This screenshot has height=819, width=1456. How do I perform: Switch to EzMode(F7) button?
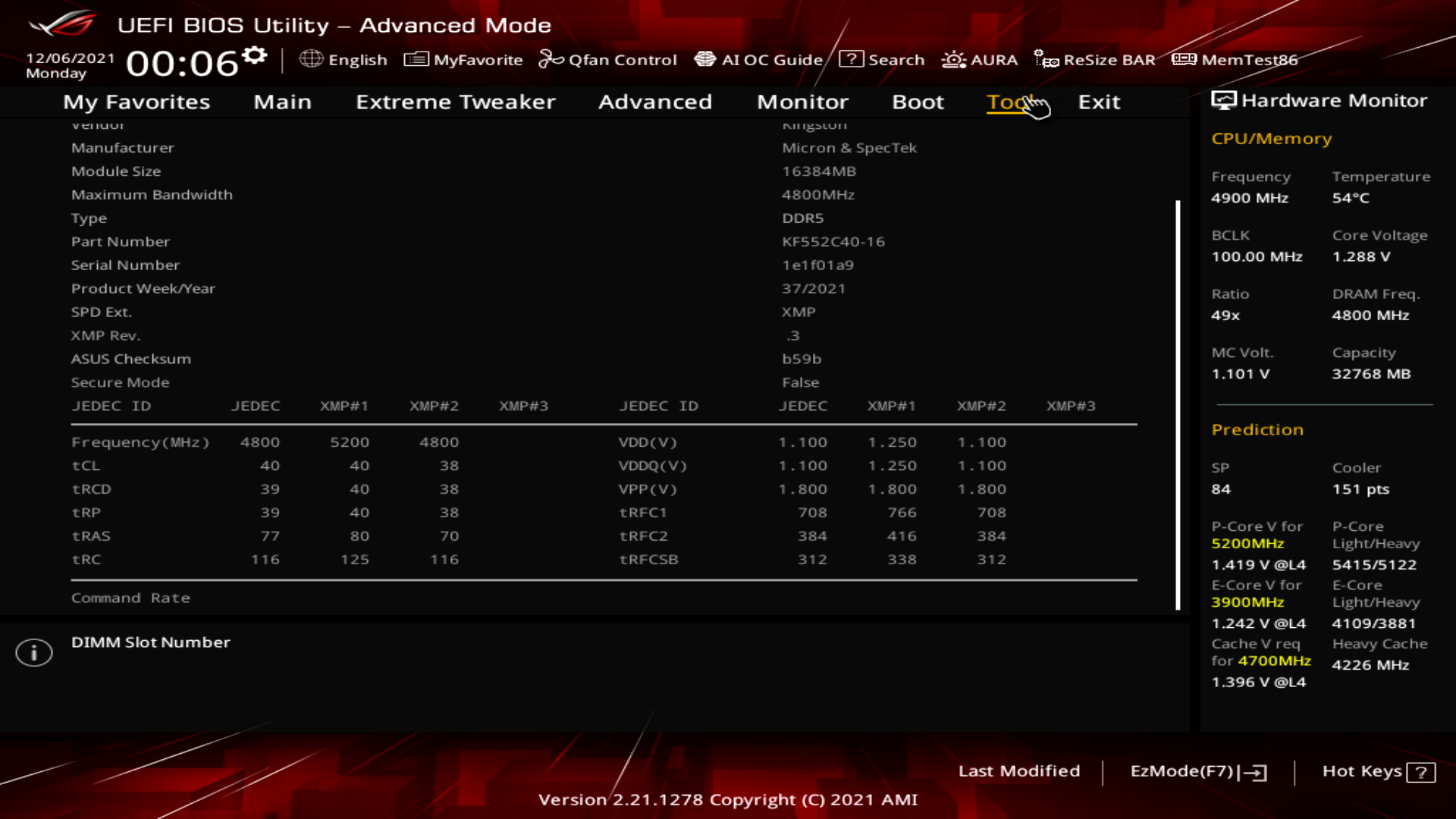(x=1198, y=771)
